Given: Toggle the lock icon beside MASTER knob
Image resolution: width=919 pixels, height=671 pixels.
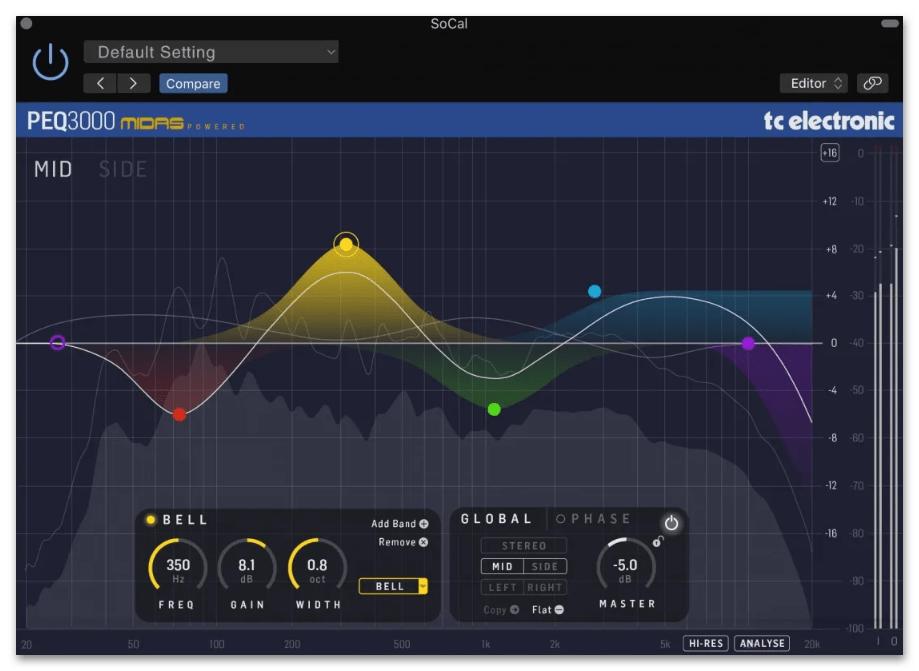Looking at the screenshot, I should (x=658, y=541).
